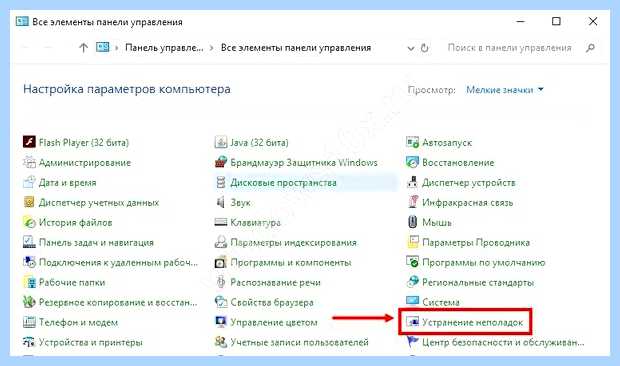Expand the address bar history chevron
620x366 pixels.
pyautogui.click(x=411, y=48)
